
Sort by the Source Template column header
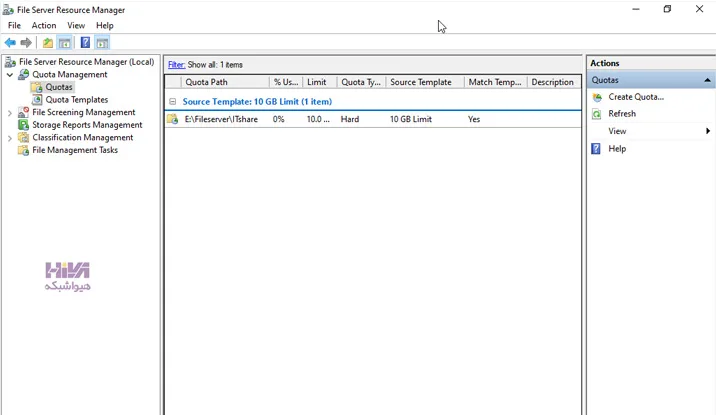point(425,82)
